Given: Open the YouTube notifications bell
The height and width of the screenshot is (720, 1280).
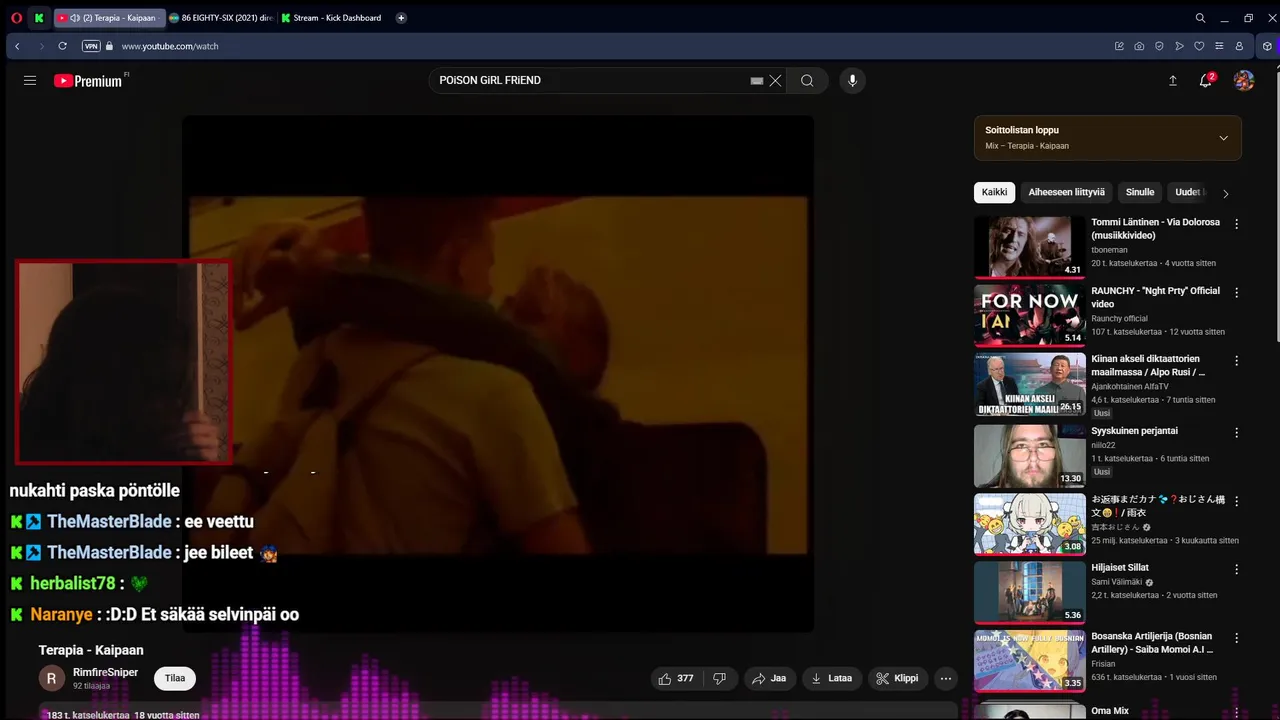Looking at the screenshot, I should (x=1206, y=81).
